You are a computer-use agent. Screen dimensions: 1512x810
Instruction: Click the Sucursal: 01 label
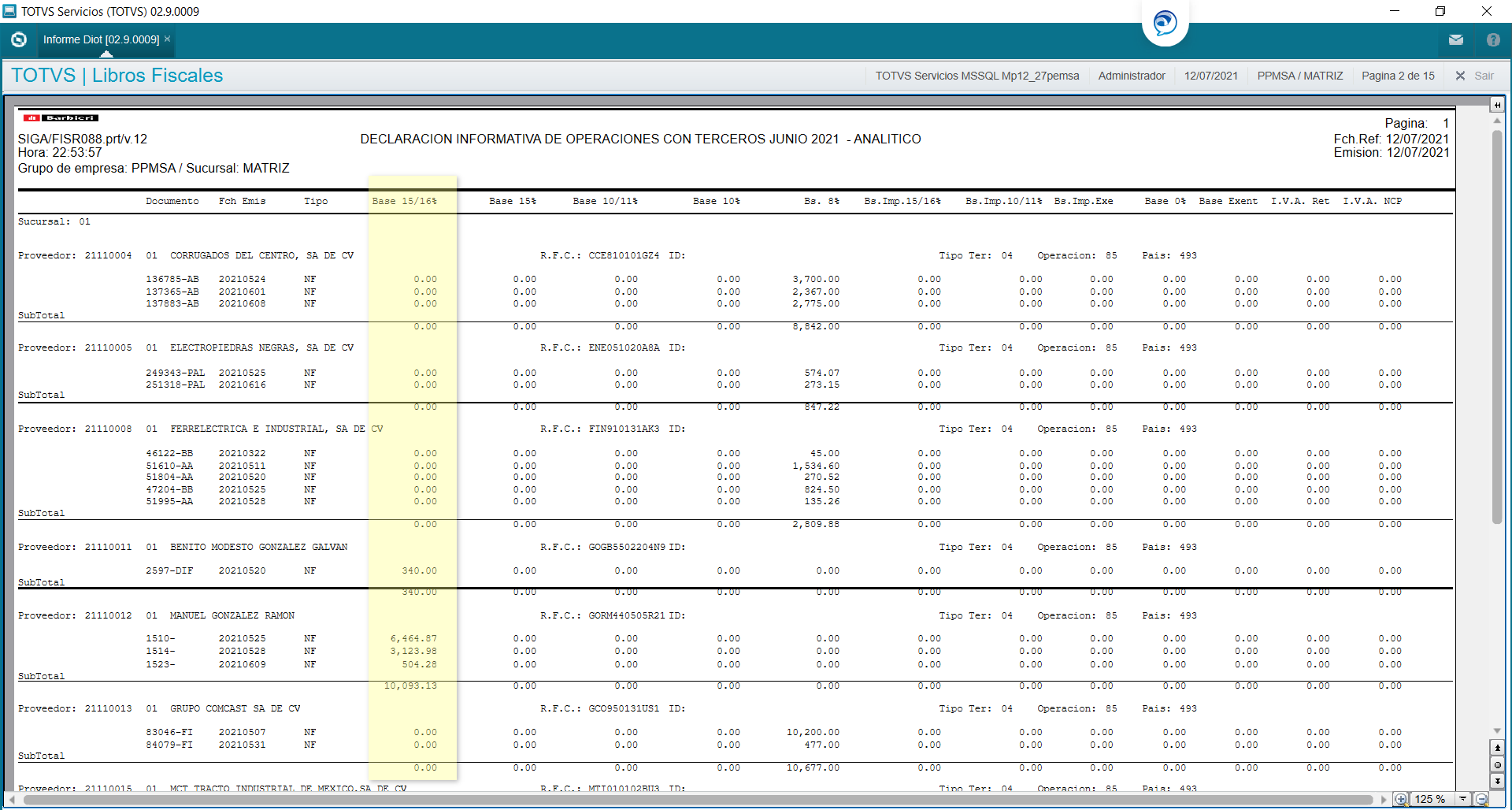(x=54, y=221)
